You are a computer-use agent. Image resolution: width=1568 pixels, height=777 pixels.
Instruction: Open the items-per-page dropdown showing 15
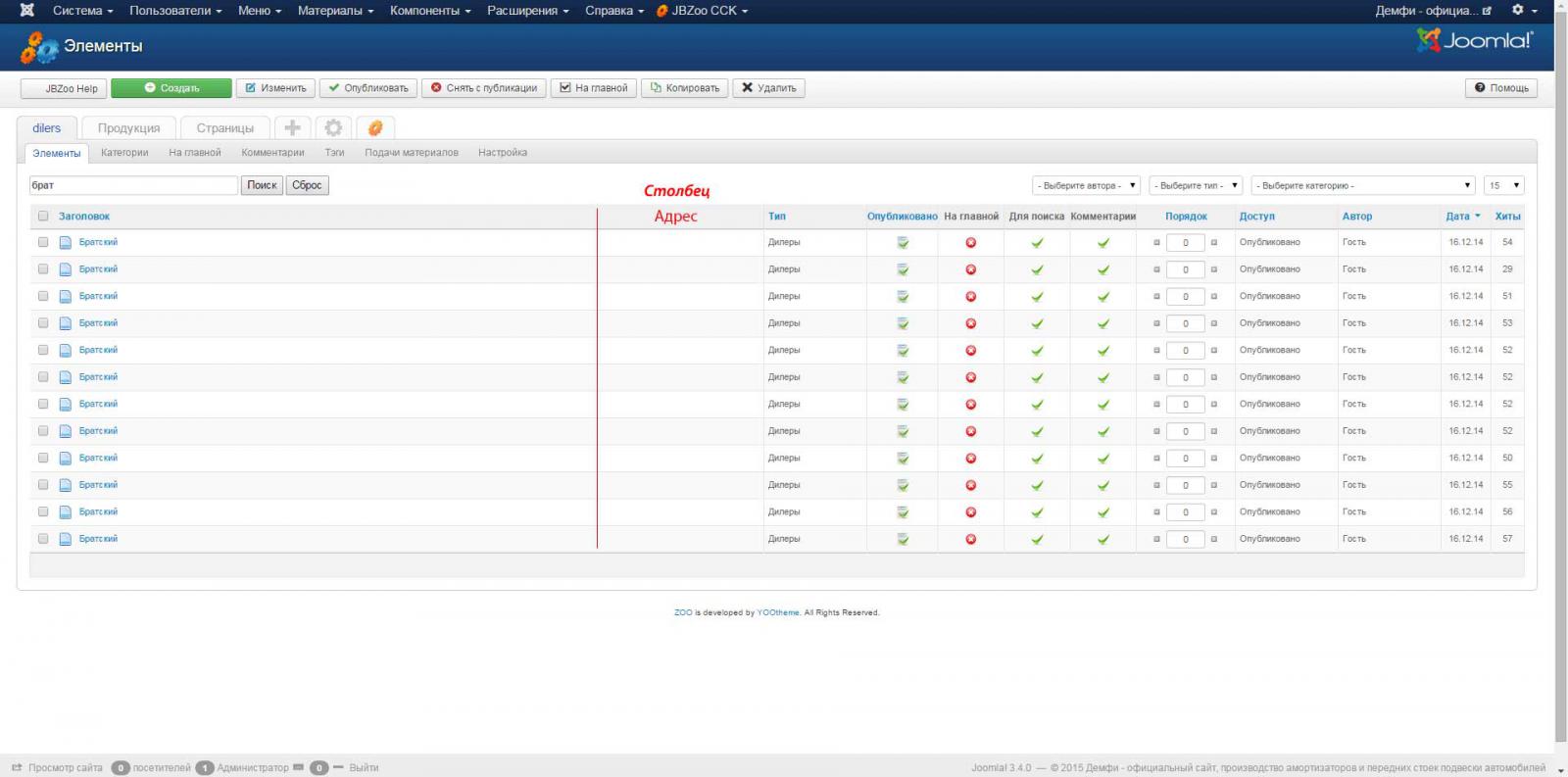pos(1503,185)
